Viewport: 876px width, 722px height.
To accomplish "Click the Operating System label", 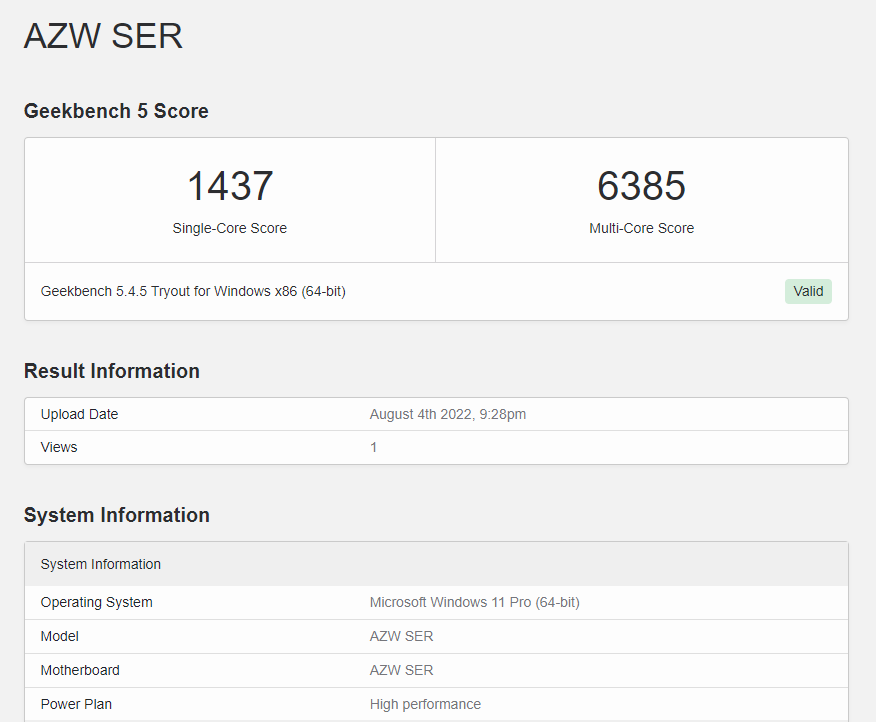I will (97, 602).
